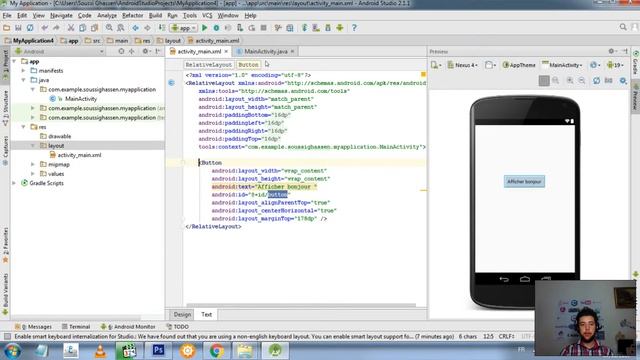Screen dimensions: 640x360
Task: Click the RelativeLayout breadcrumb
Action: [209, 65]
